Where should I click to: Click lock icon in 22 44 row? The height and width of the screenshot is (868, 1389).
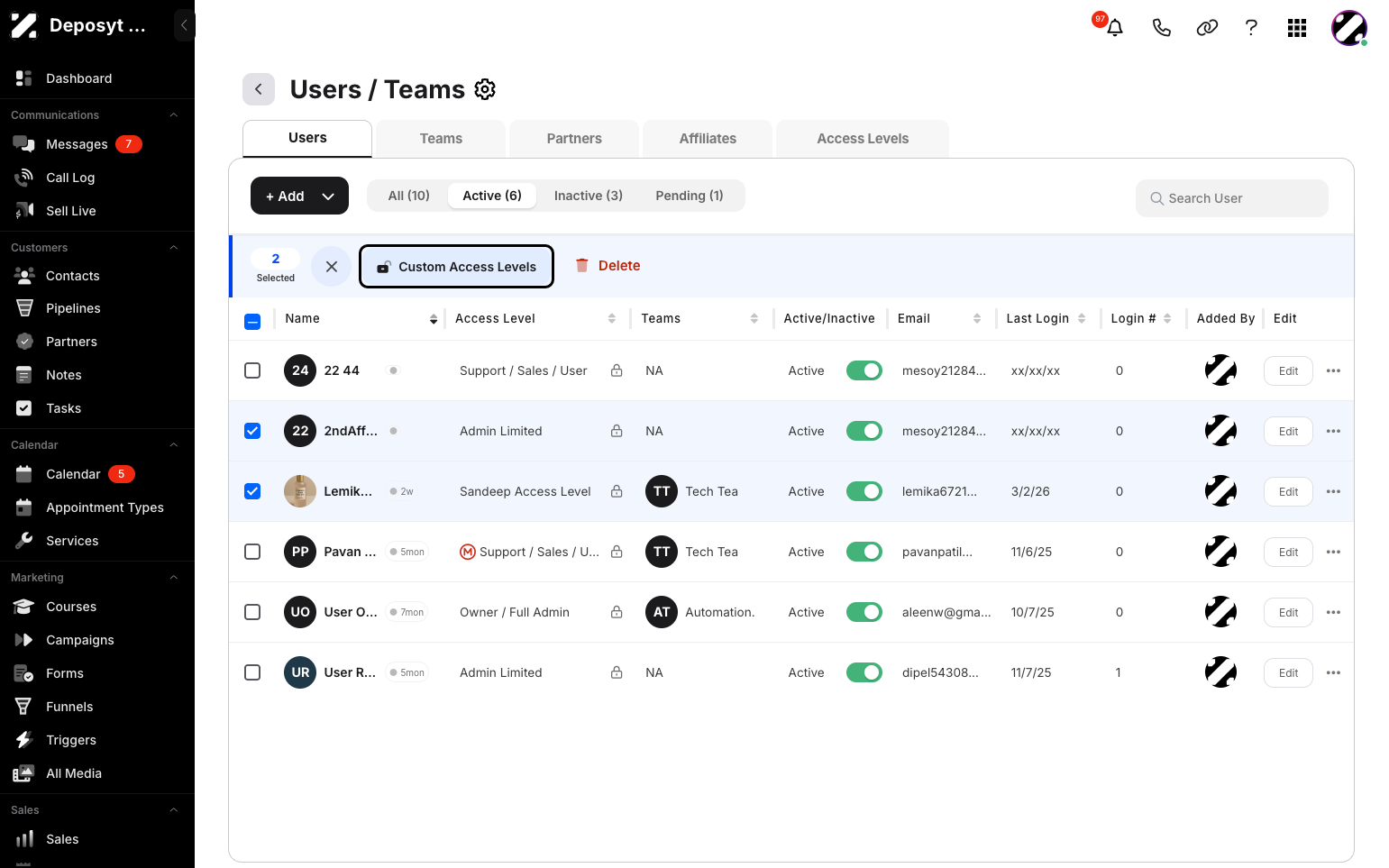[x=617, y=370]
